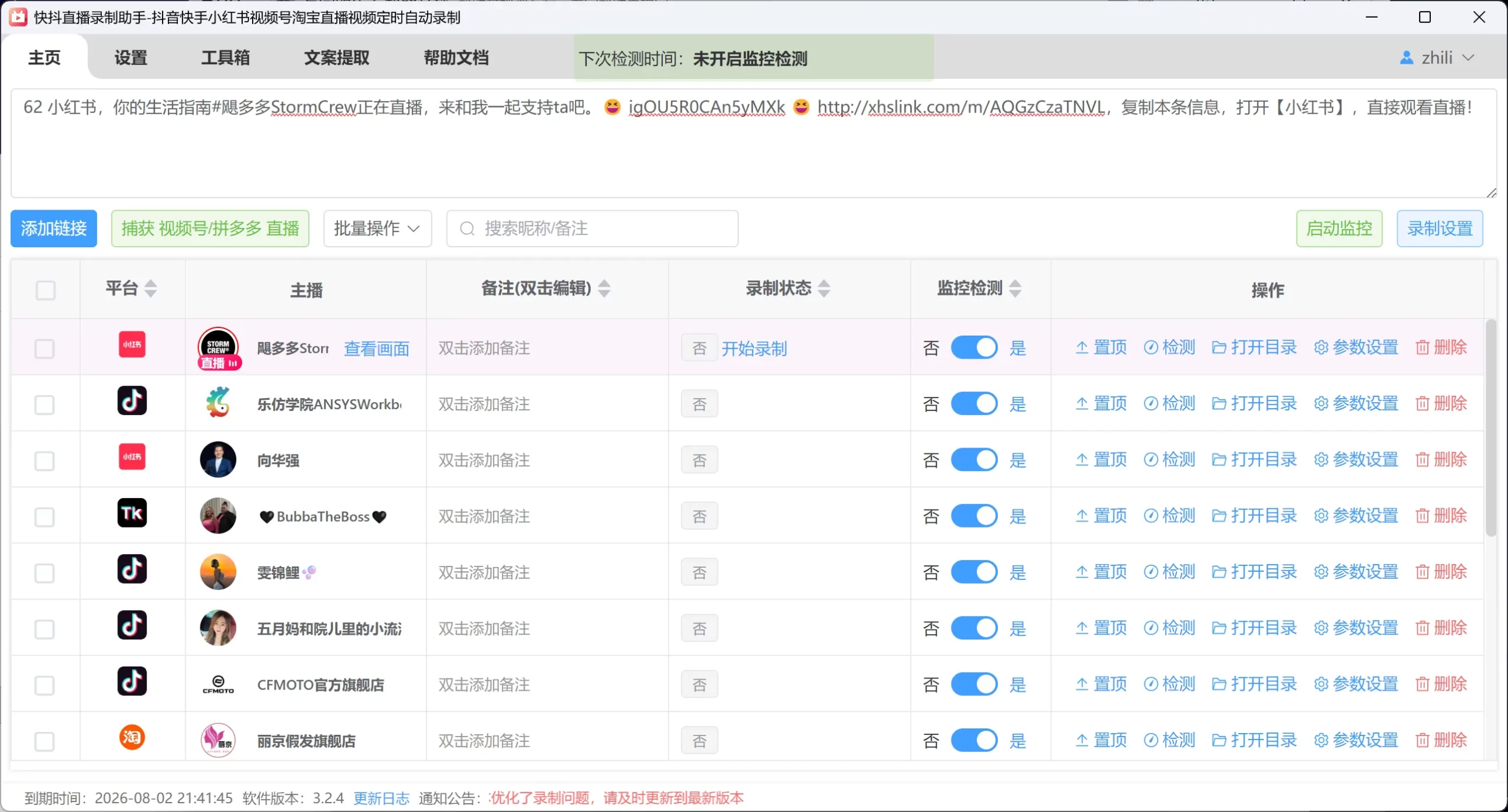1508x812 pixels.
Task: Click the 检测 icon for BubbaTheBoss row
Action: click(x=1150, y=516)
